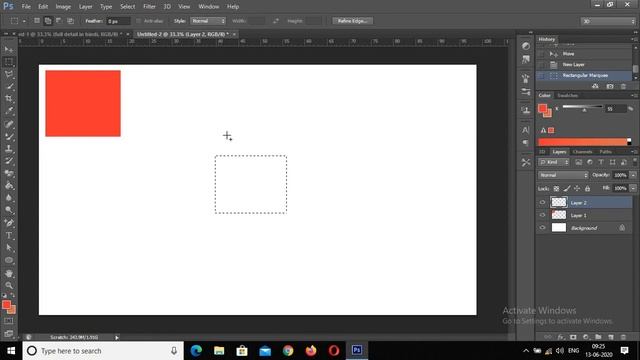Select the Path Selection tool

click(x=9, y=248)
